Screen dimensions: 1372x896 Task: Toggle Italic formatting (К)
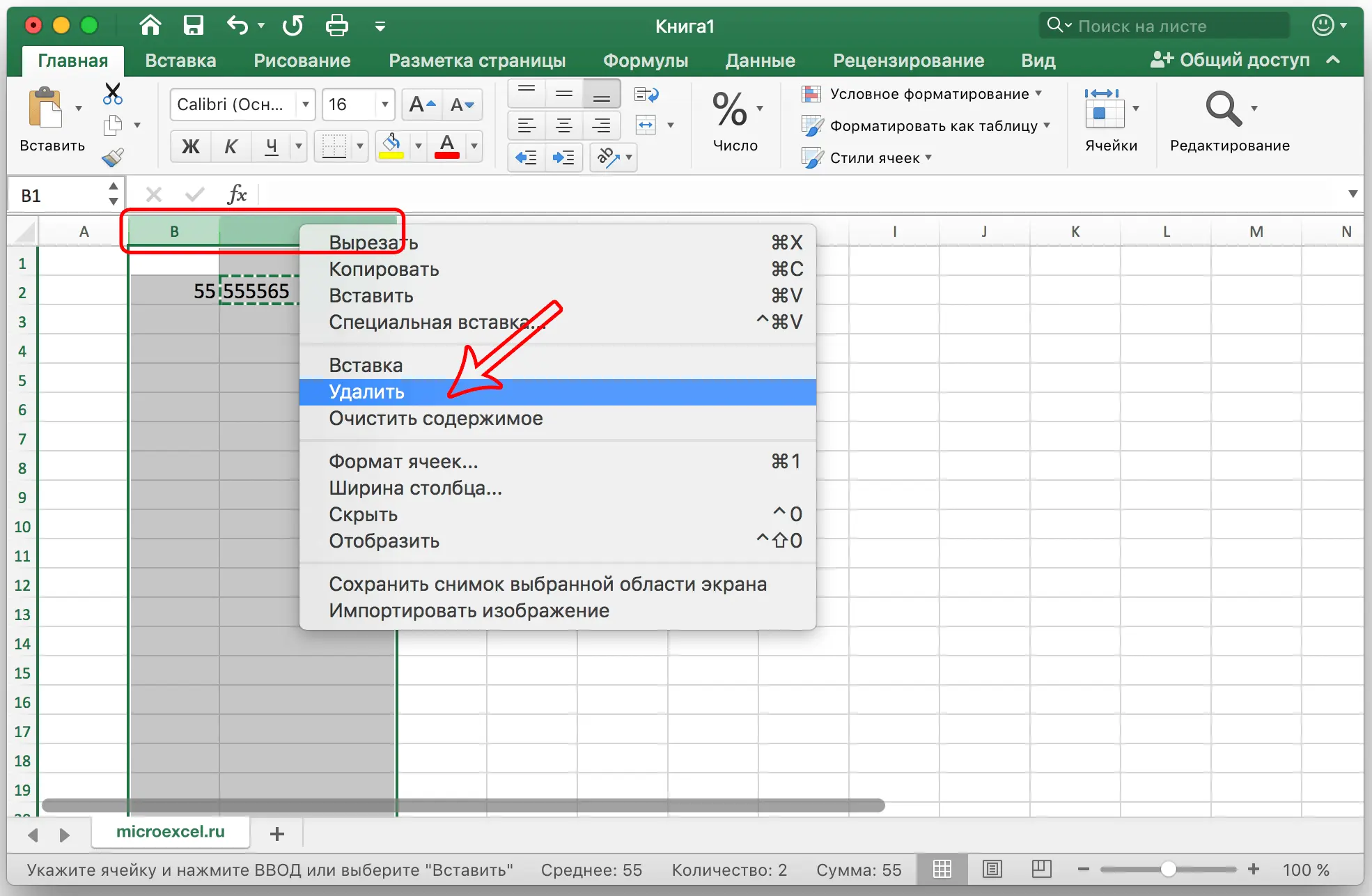click(x=231, y=146)
